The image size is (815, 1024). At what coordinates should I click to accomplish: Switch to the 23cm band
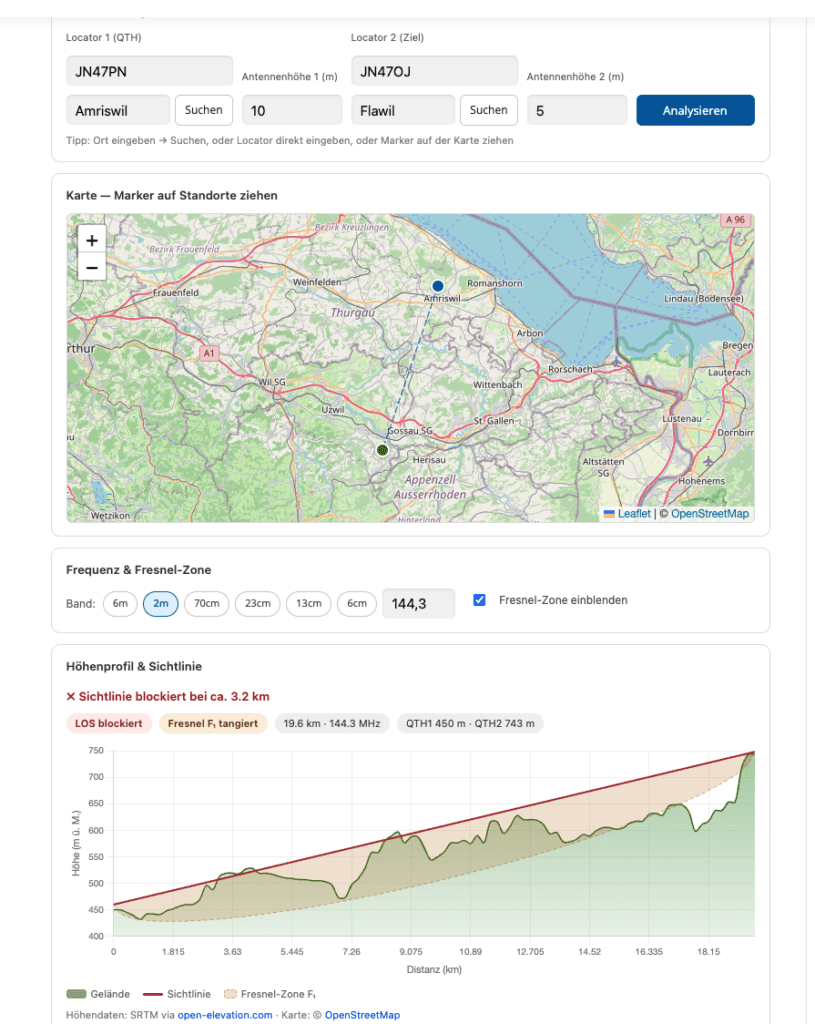(x=257, y=604)
